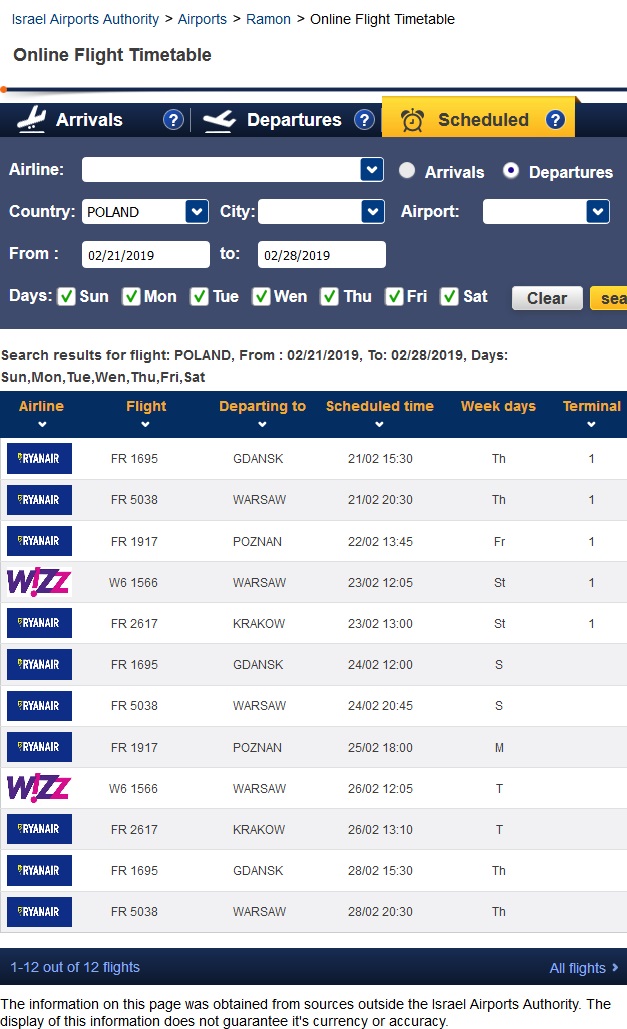Image resolution: width=627 pixels, height=1029 pixels.
Task: Disable the Fri day checkbox
Action: click(394, 297)
